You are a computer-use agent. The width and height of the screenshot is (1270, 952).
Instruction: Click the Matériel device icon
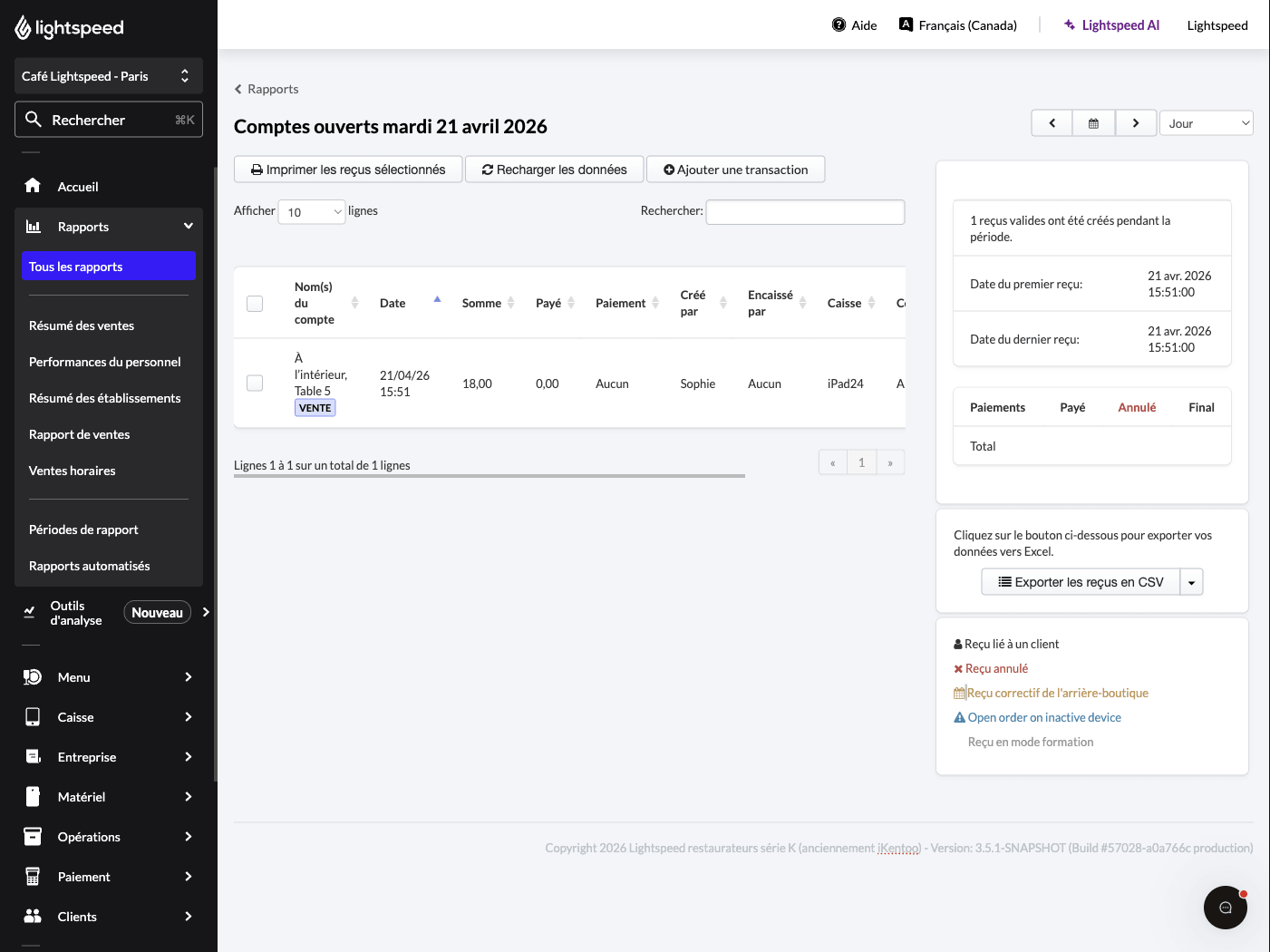coord(33,797)
